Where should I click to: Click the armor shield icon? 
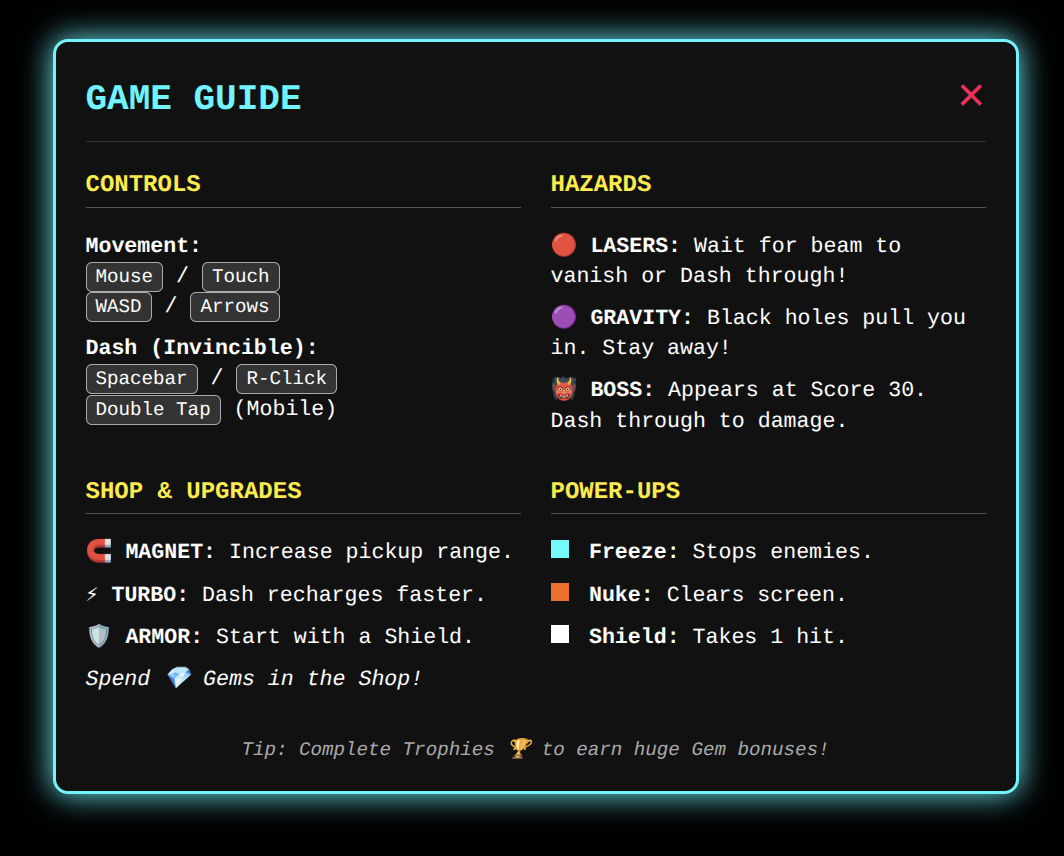pyautogui.click(x=99, y=636)
